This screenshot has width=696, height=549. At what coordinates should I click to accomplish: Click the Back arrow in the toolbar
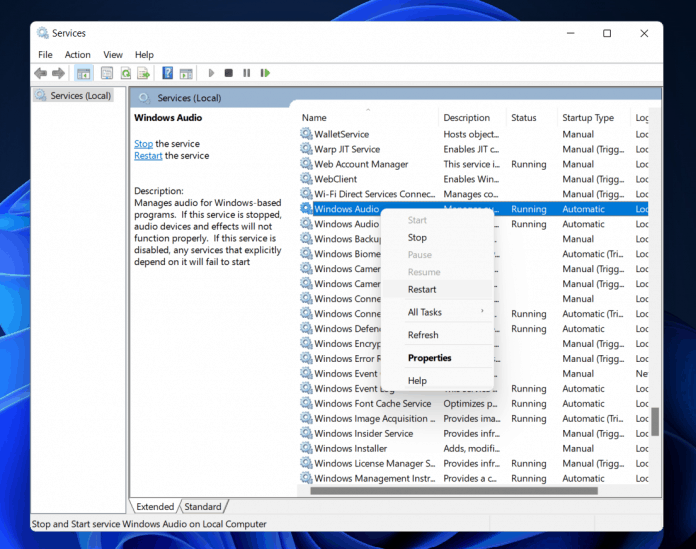(x=41, y=73)
